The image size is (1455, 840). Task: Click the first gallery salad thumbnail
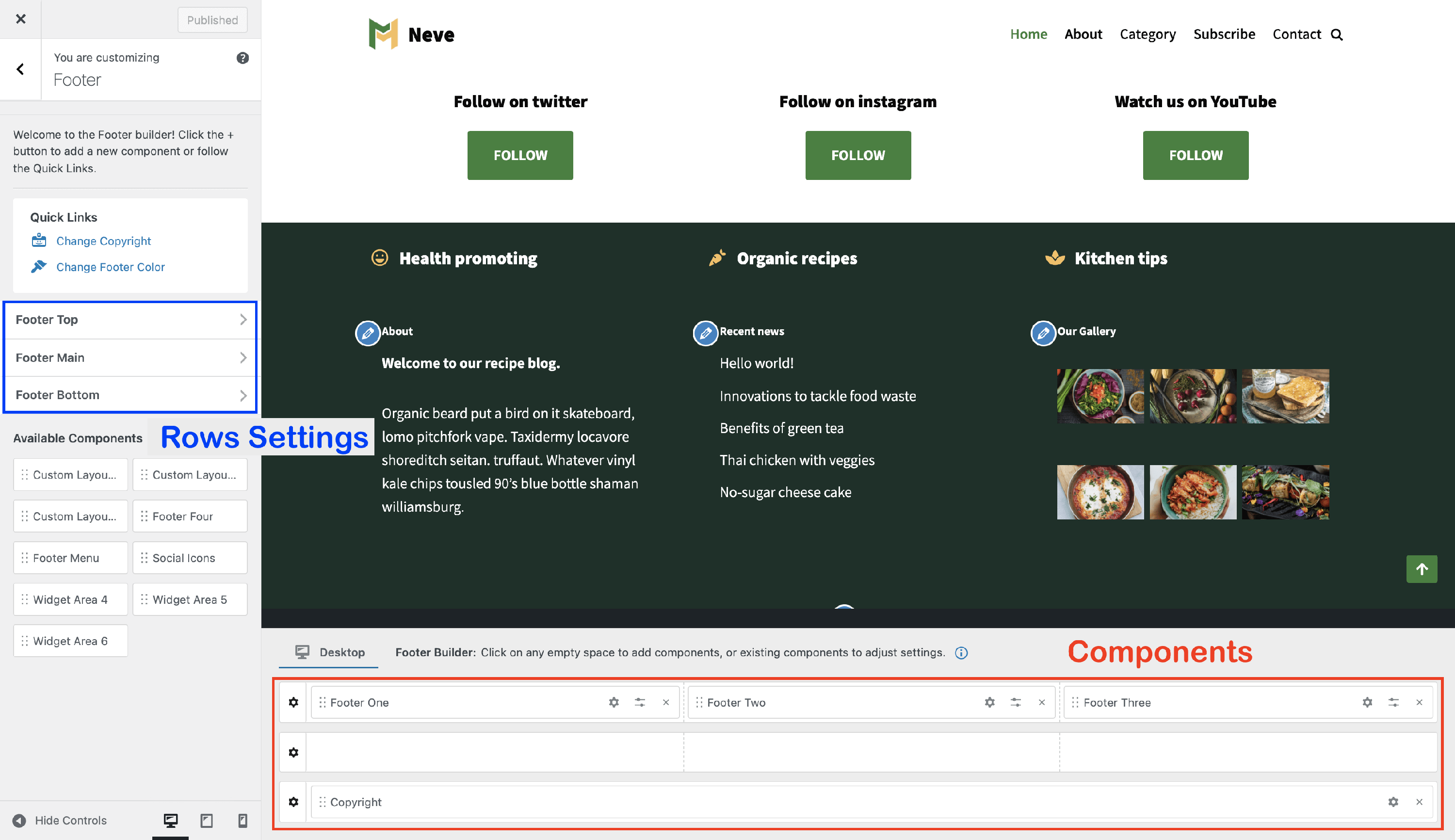click(x=1099, y=396)
